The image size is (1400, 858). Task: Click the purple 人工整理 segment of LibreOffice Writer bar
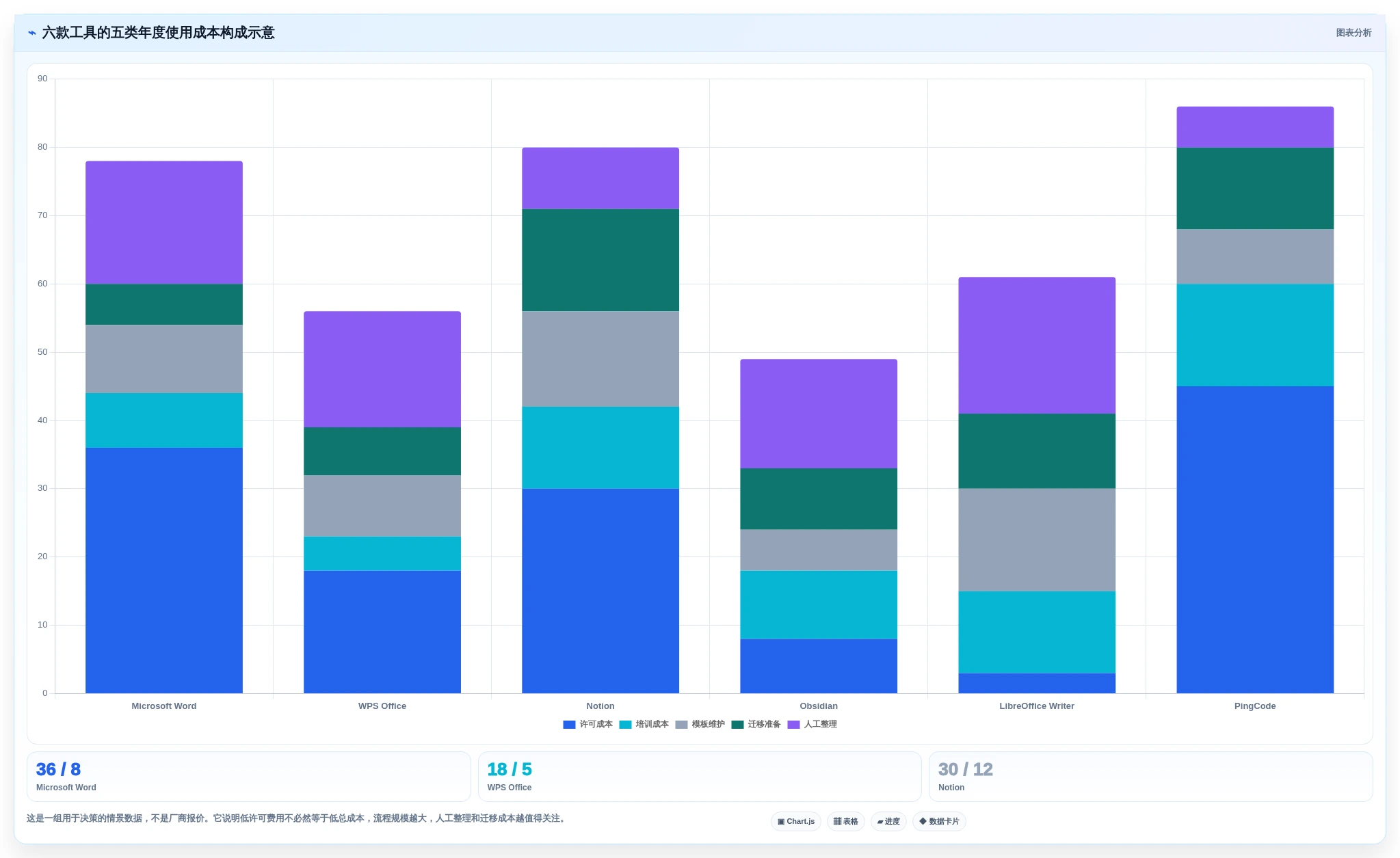(1037, 345)
